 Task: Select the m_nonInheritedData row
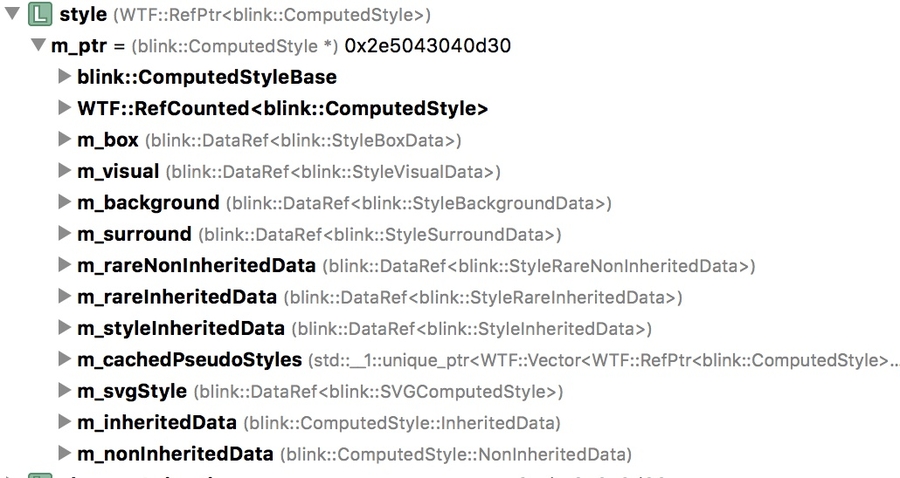click(x=175, y=454)
